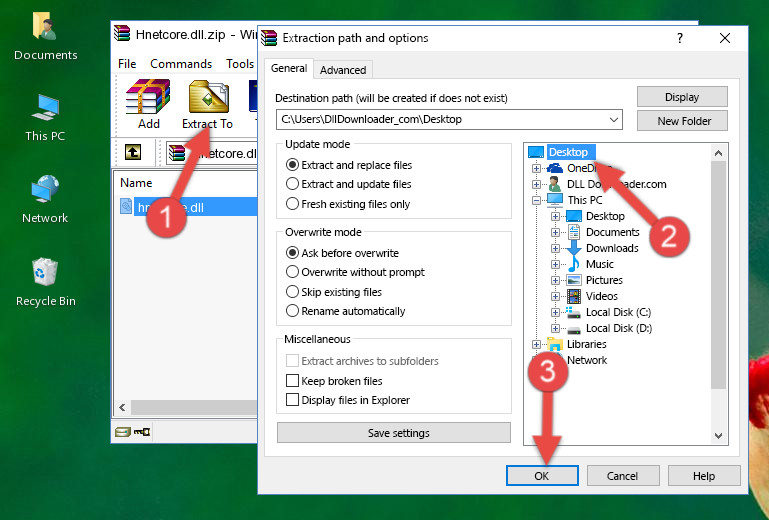Click the Libraries icon in tree
Viewport: 769px width, 520px height.
tap(555, 344)
